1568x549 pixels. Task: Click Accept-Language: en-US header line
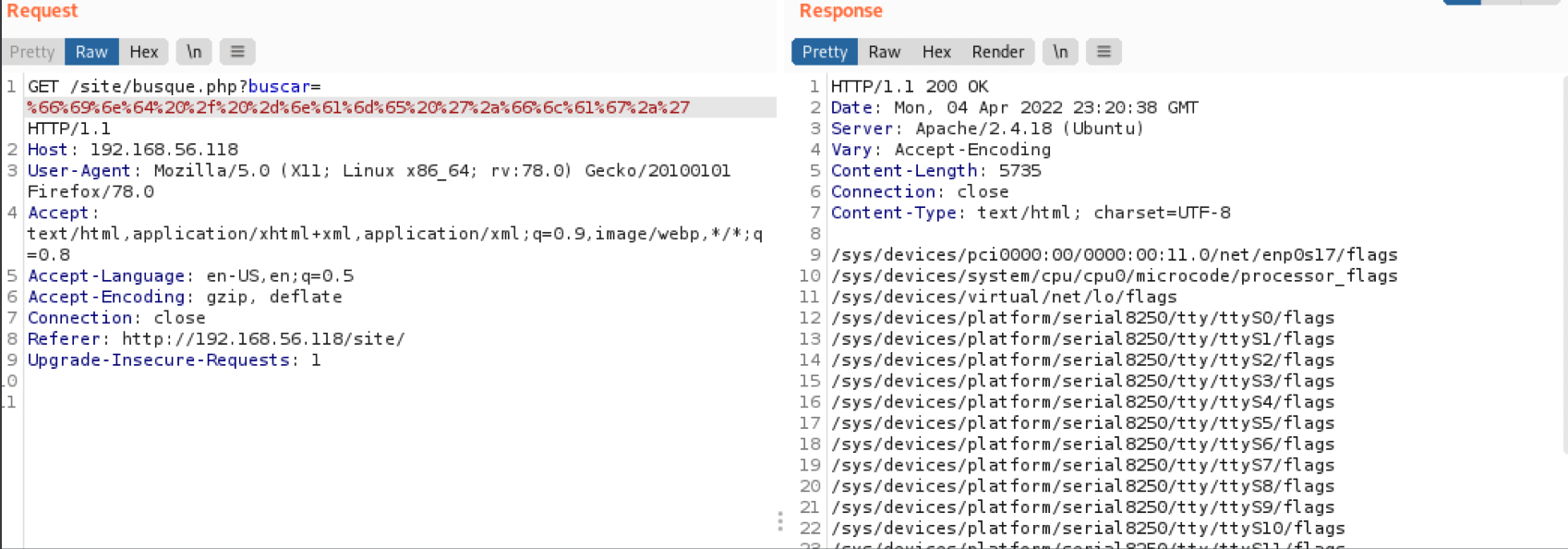(190, 276)
